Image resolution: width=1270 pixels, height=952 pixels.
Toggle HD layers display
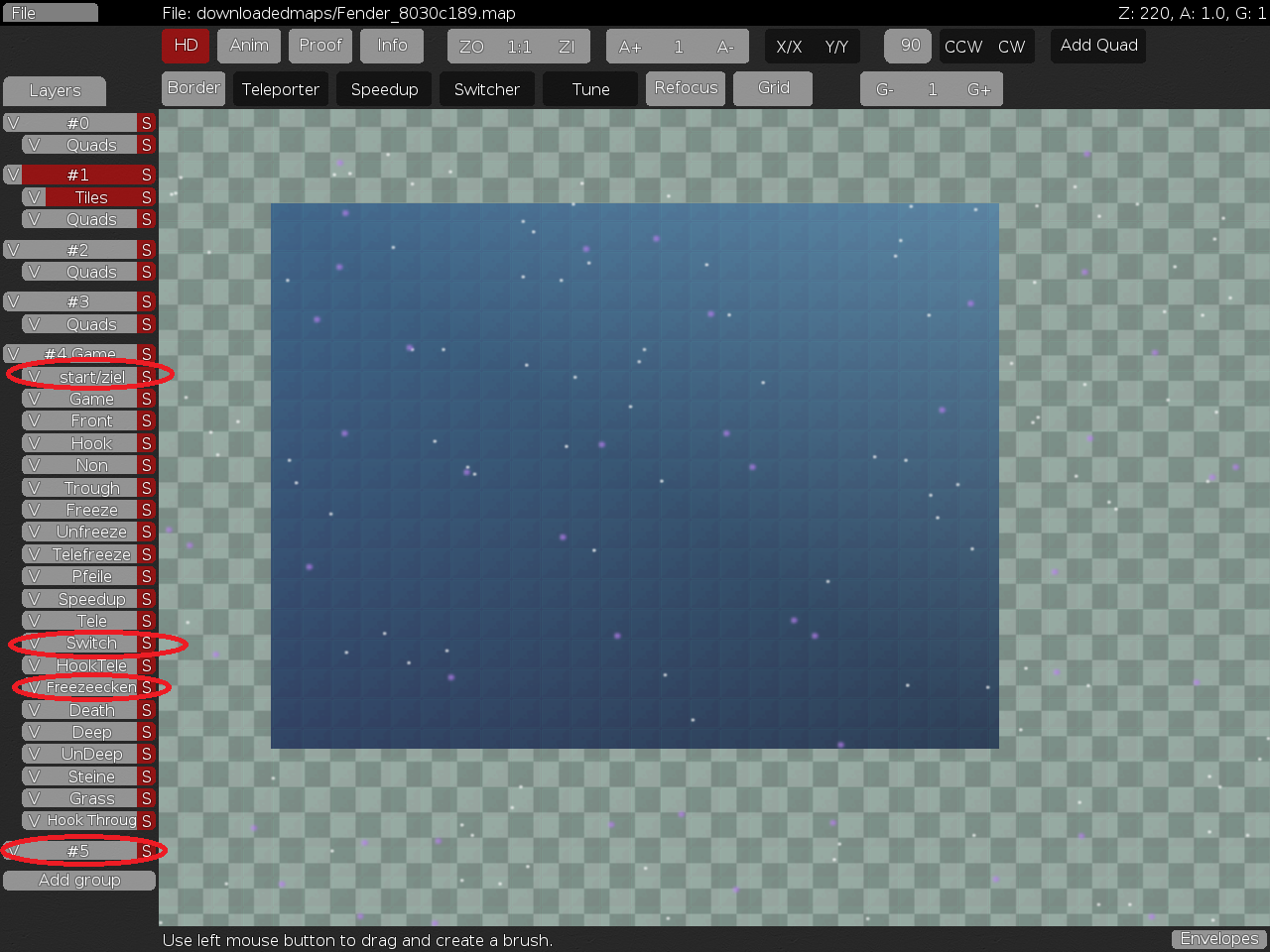pyautogui.click(x=186, y=46)
